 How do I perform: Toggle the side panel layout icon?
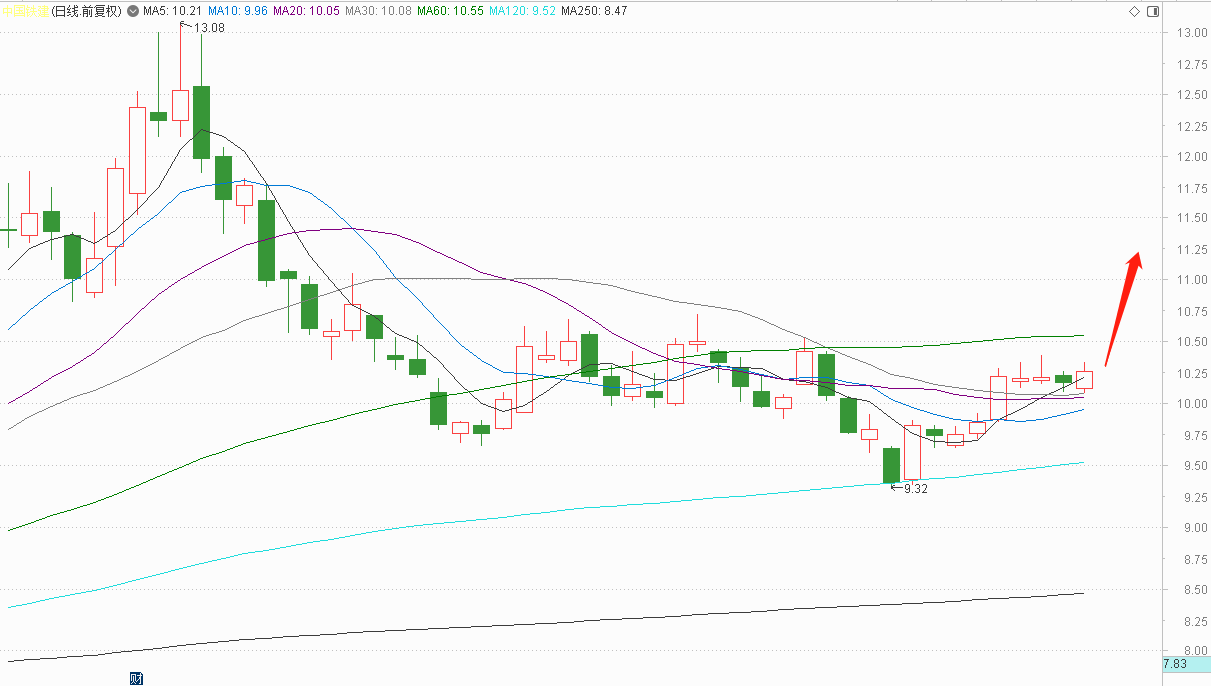click(x=1153, y=11)
